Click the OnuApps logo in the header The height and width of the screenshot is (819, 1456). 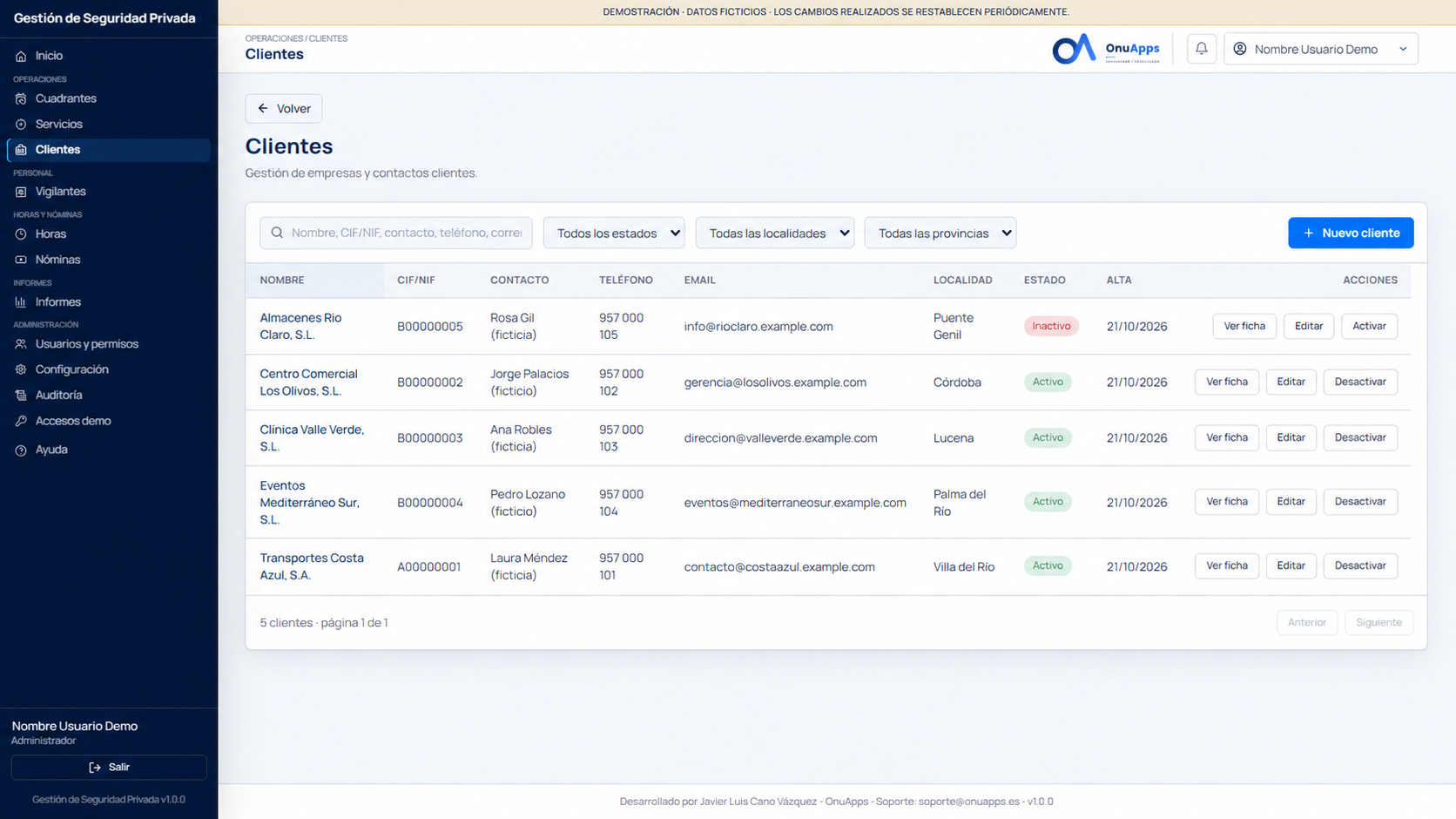[x=1106, y=49]
